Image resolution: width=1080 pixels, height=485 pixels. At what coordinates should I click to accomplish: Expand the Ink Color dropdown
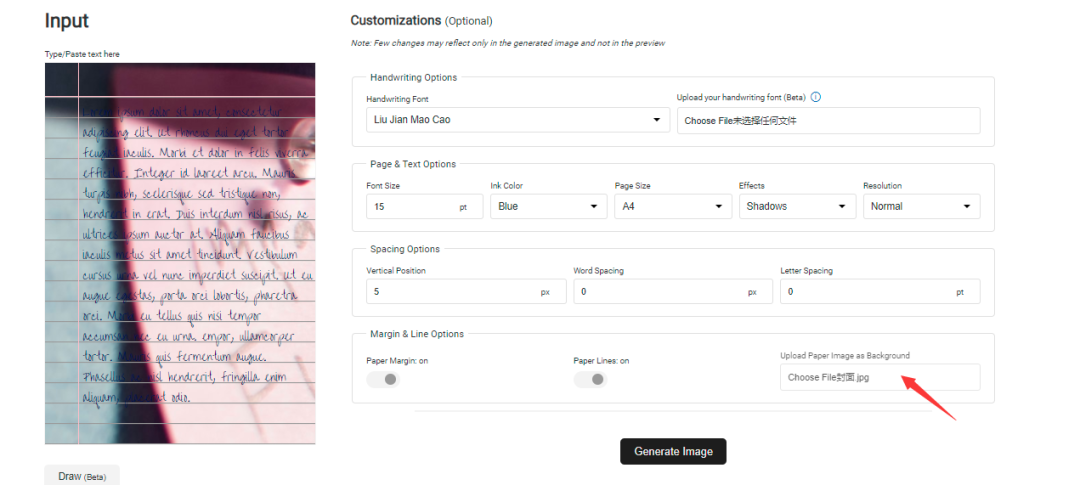coord(548,206)
